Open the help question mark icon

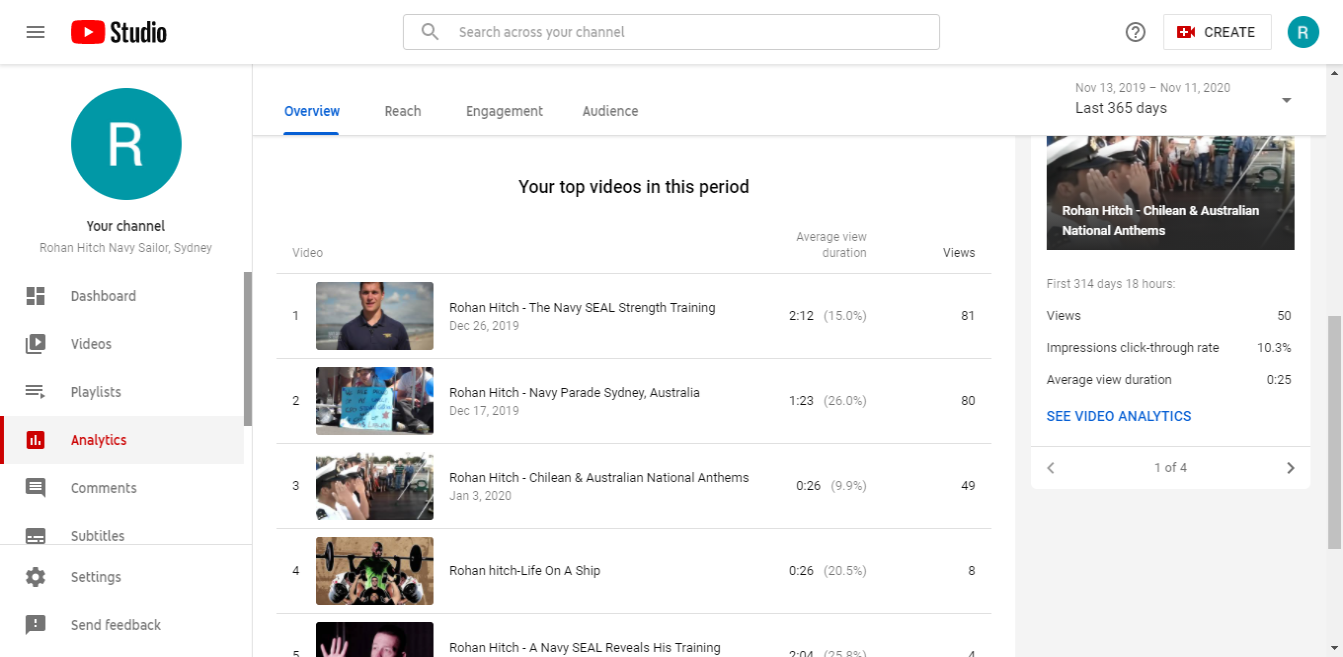[x=1135, y=32]
